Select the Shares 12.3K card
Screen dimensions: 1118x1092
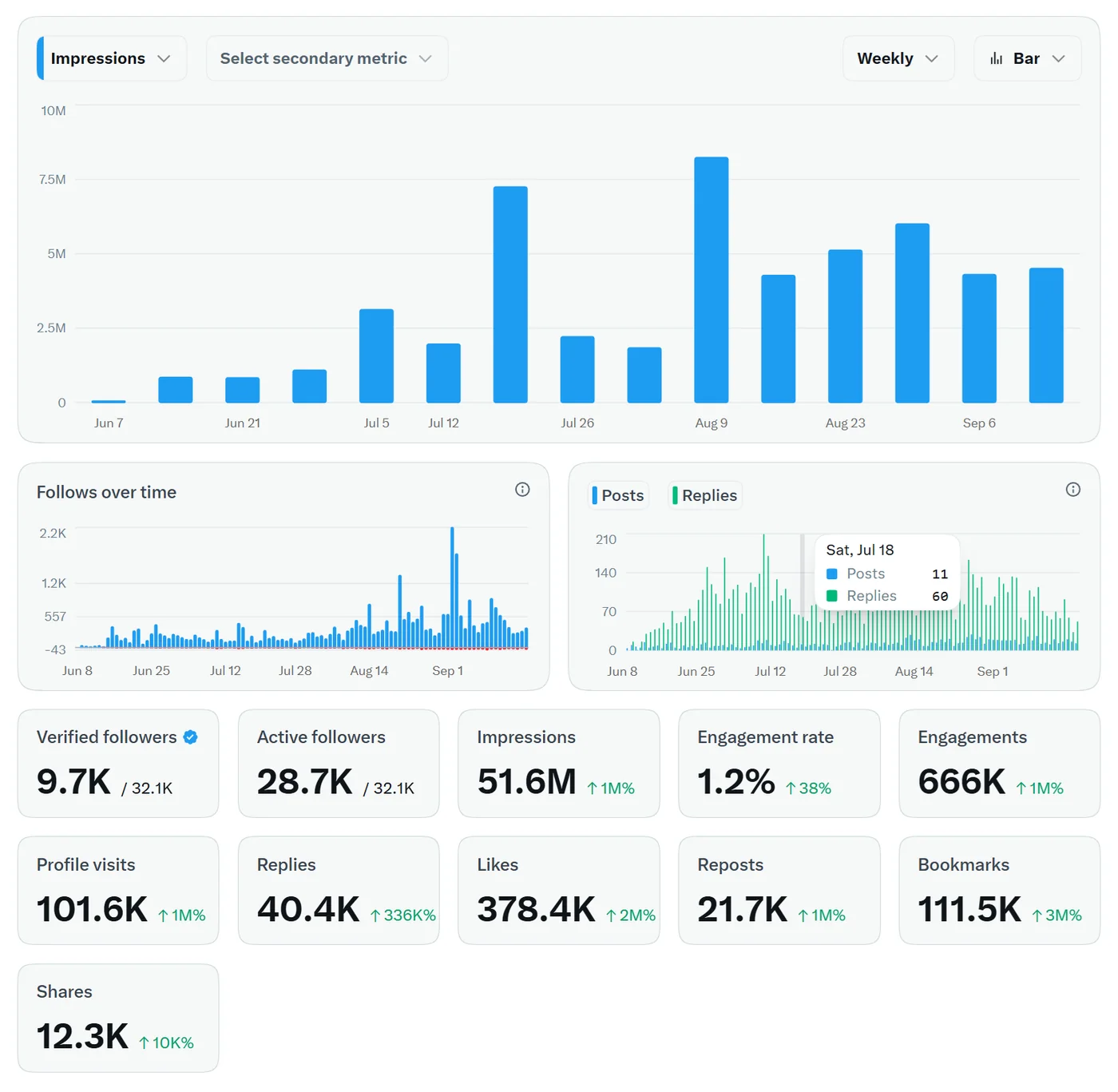pos(118,1019)
